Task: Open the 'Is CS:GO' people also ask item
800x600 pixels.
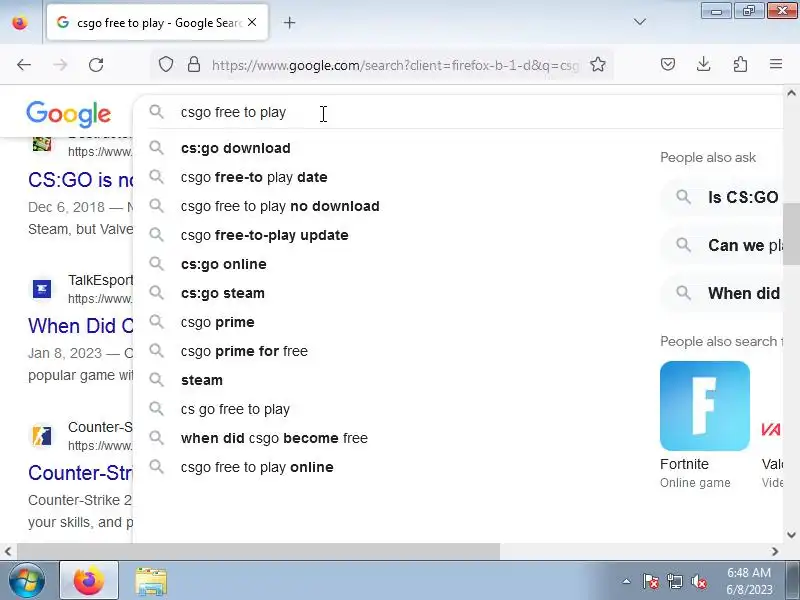Action: pos(721,197)
